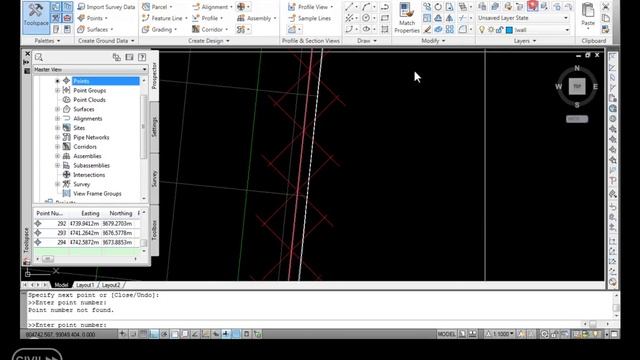This screenshot has width=640, height=360.
Task: Expand the Modify panel title
Action: [x=433, y=41]
